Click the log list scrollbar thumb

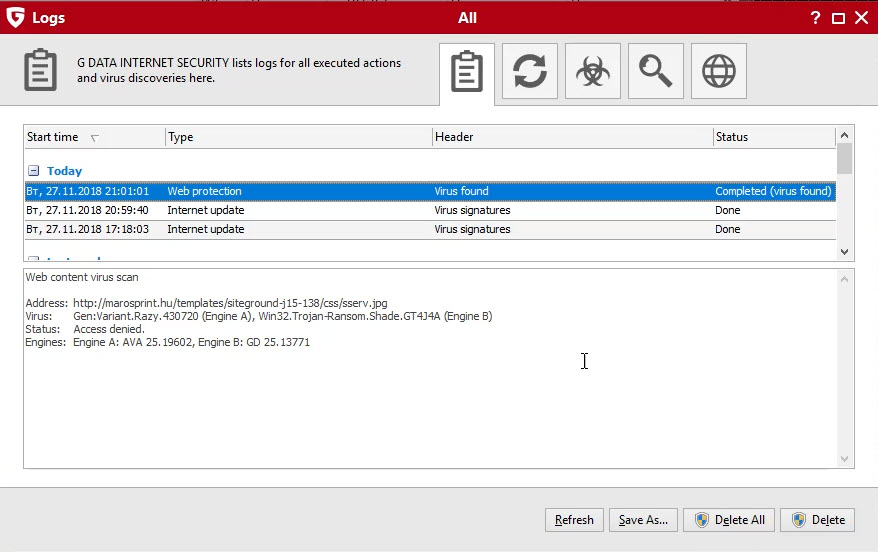tap(844, 159)
